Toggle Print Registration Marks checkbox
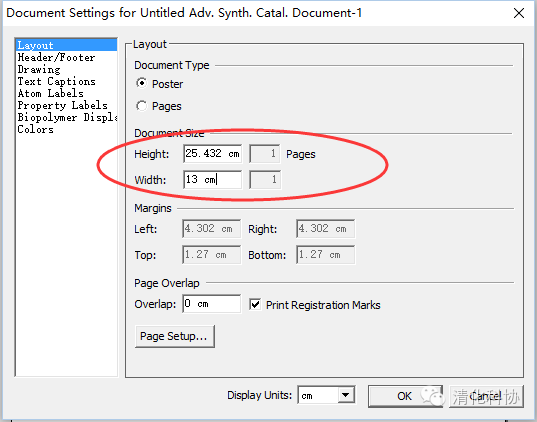 tap(255, 305)
